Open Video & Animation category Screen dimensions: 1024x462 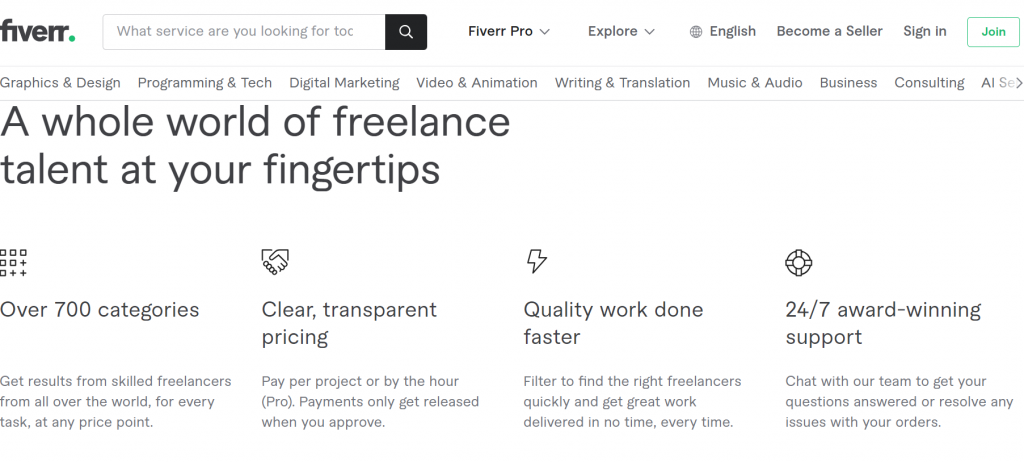coord(477,83)
